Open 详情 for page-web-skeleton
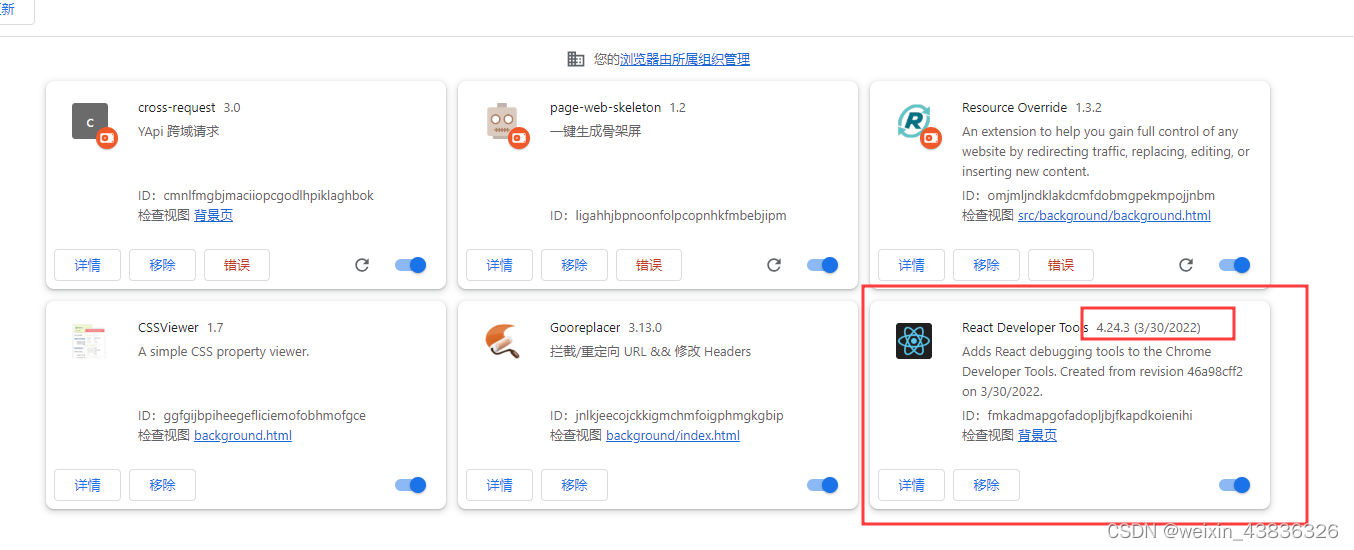 pos(499,265)
